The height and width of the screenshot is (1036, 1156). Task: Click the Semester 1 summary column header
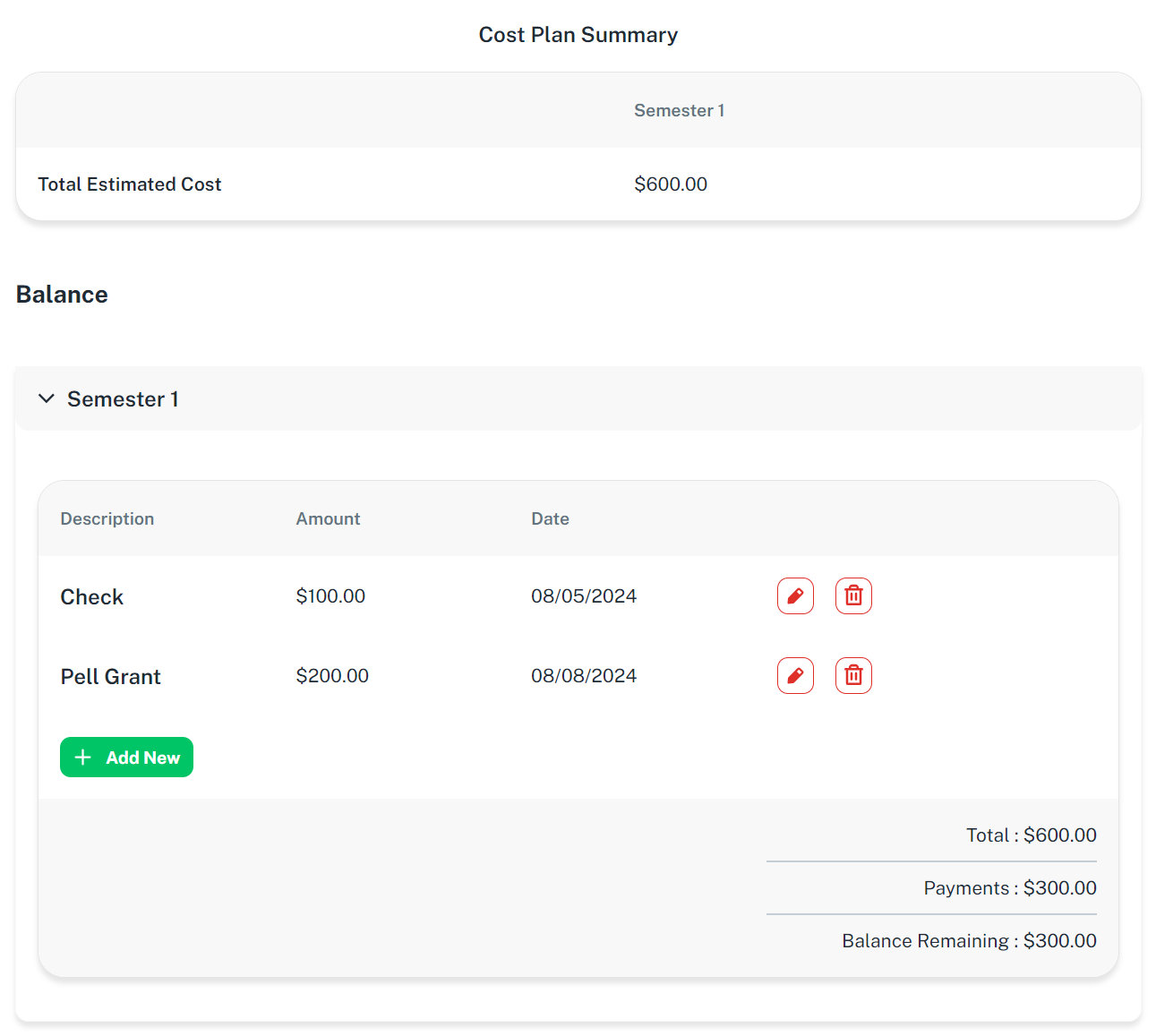click(679, 111)
